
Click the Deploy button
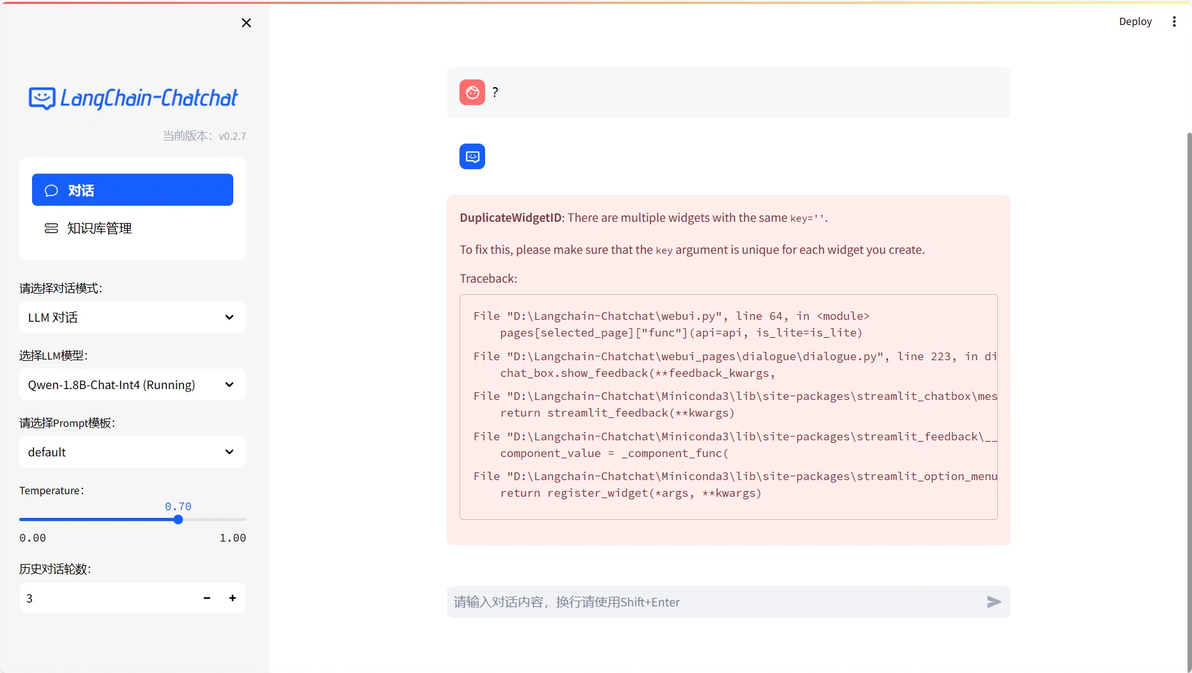1135,22
